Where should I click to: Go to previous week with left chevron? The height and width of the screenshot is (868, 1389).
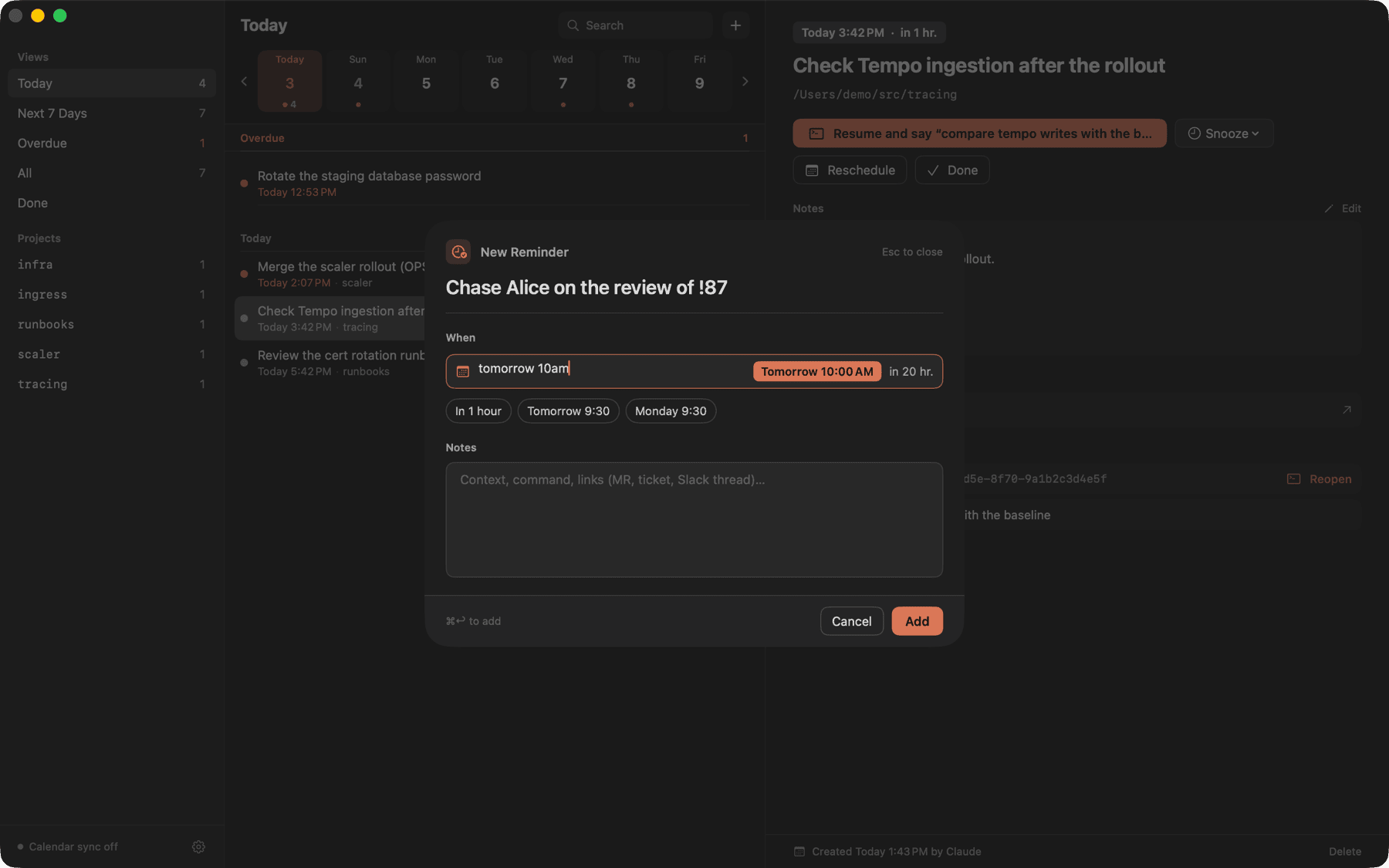tap(244, 81)
